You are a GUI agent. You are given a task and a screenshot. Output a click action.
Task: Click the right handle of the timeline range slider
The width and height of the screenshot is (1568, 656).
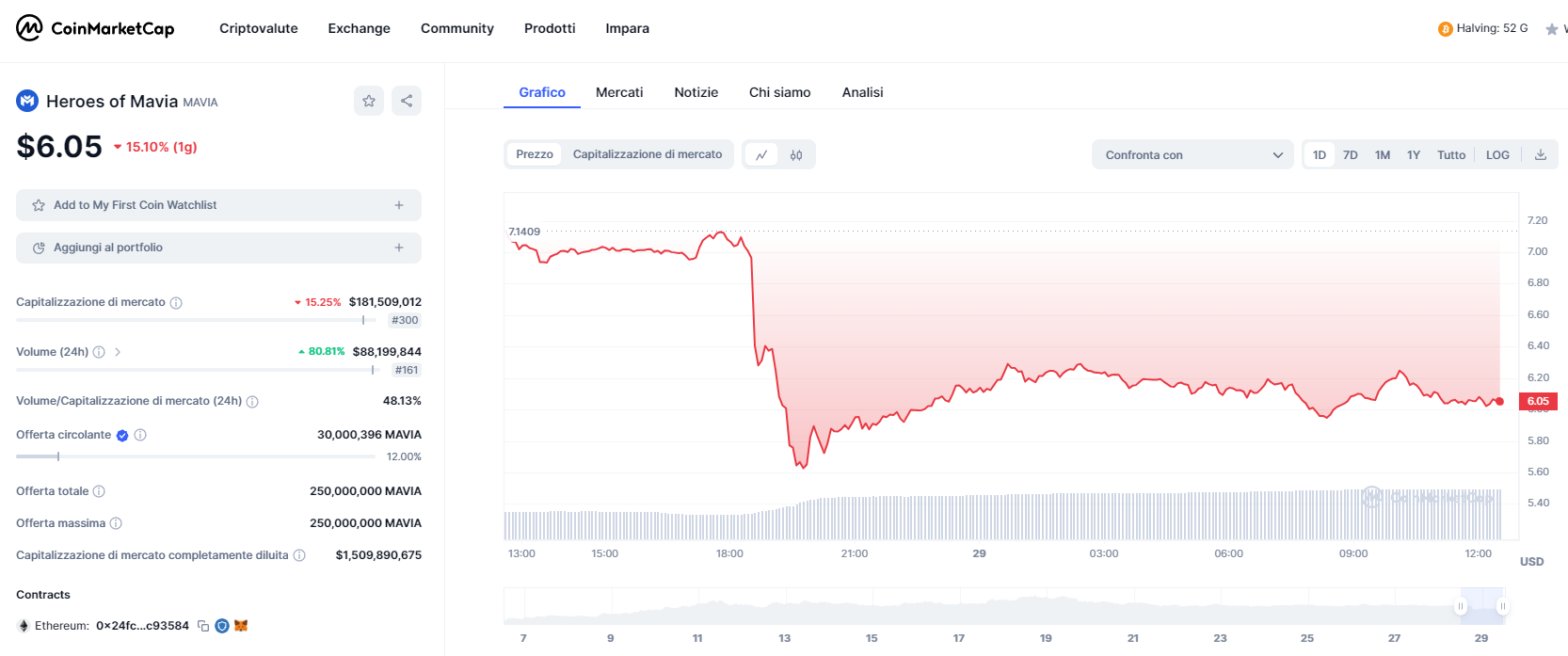coord(1503,607)
